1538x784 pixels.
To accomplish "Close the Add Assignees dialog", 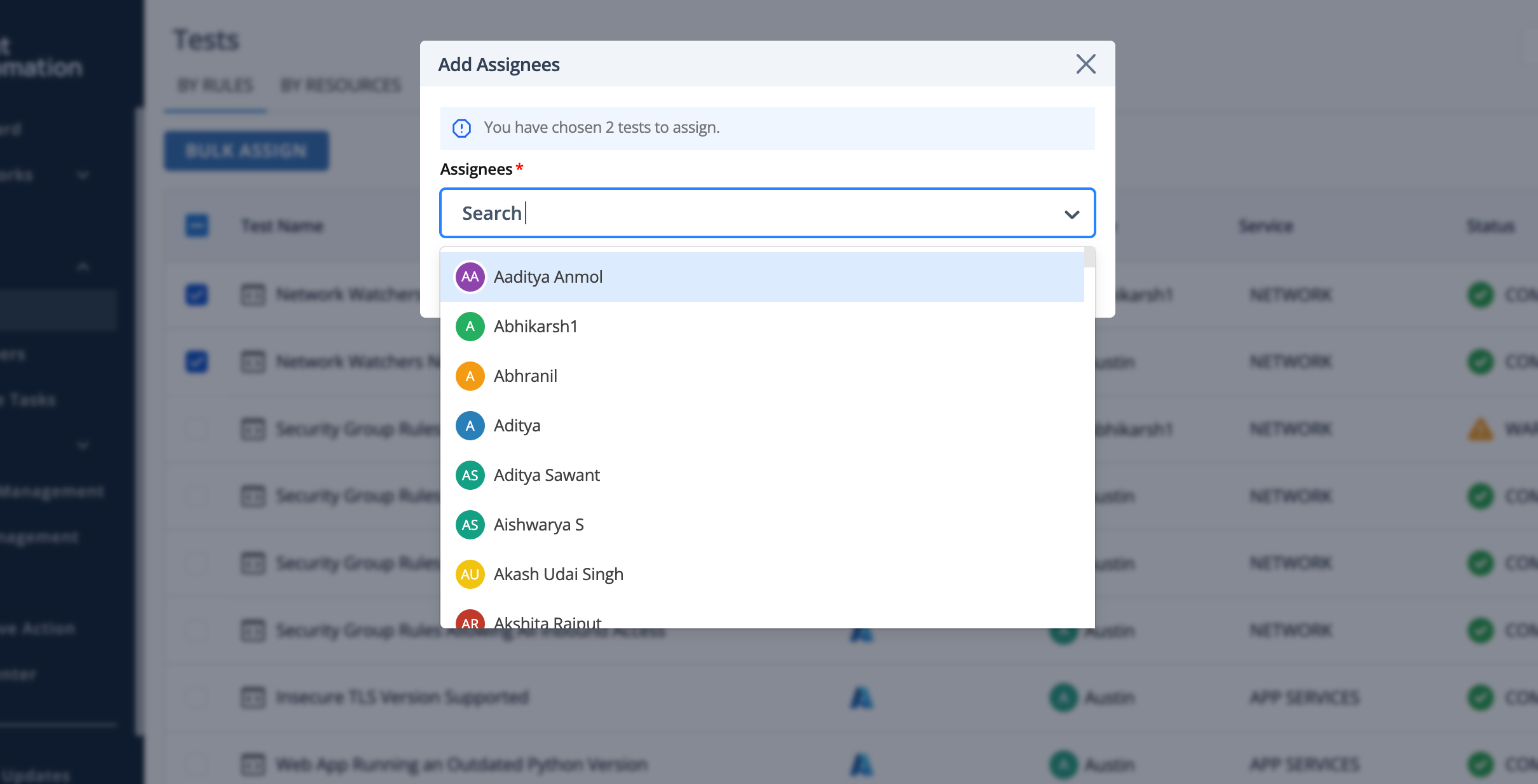I will pyautogui.click(x=1085, y=64).
